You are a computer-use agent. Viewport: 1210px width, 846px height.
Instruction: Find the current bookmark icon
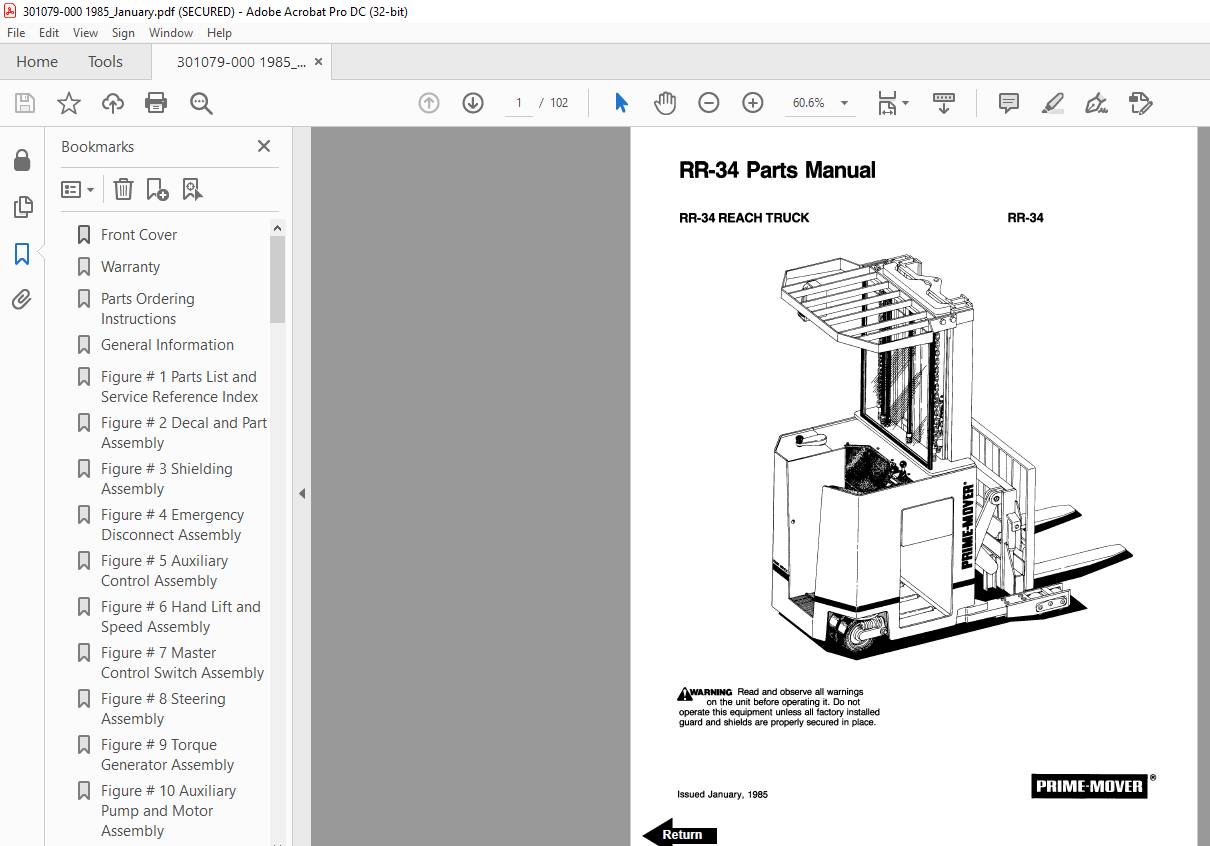[192, 189]
